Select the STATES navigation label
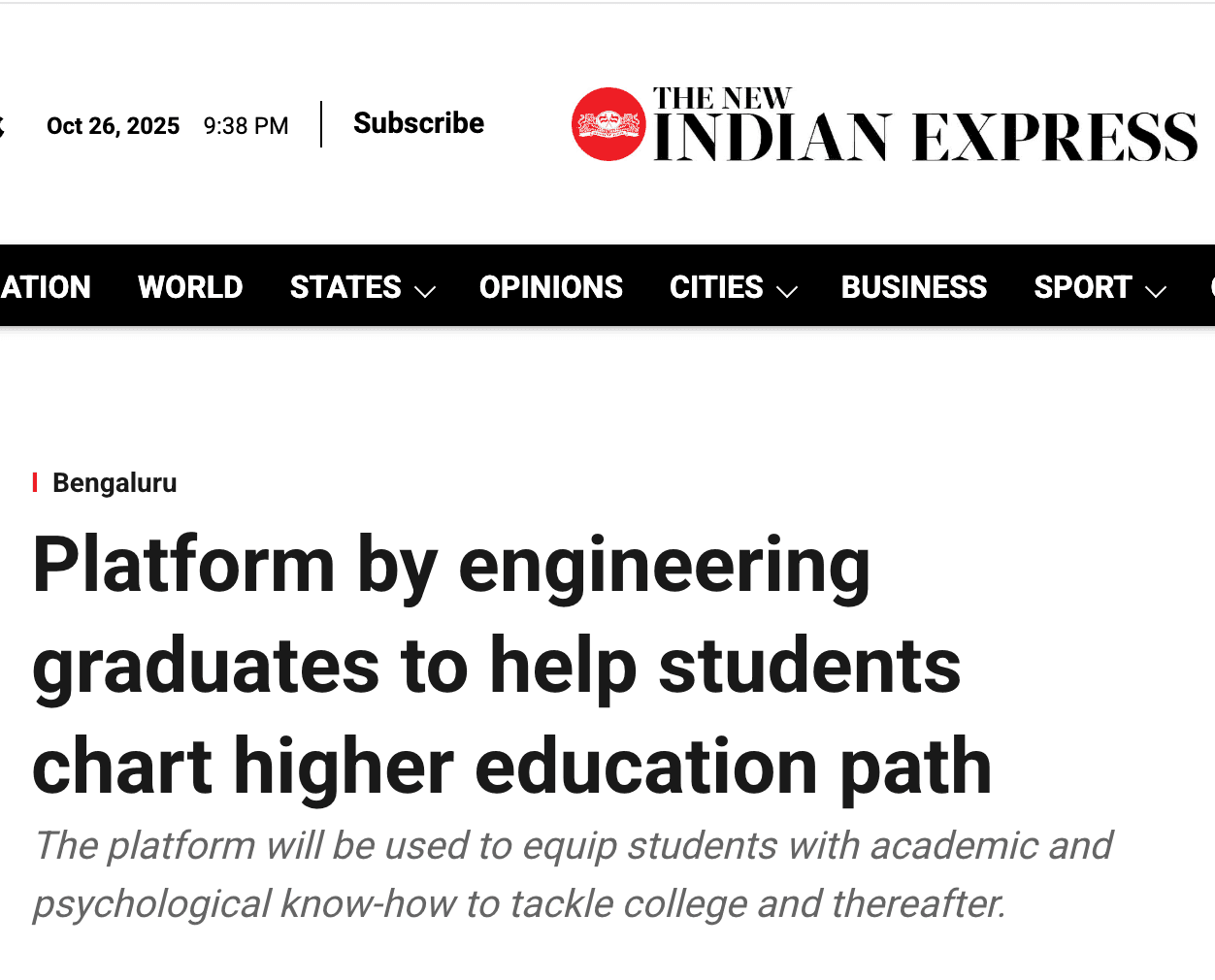Viewport: 1215px width, 980px height. [x=345, y=287]
